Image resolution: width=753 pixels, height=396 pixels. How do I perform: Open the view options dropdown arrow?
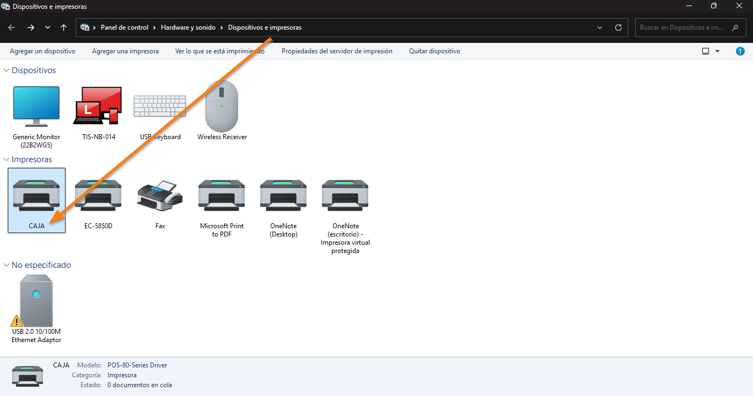click(717, 51)
